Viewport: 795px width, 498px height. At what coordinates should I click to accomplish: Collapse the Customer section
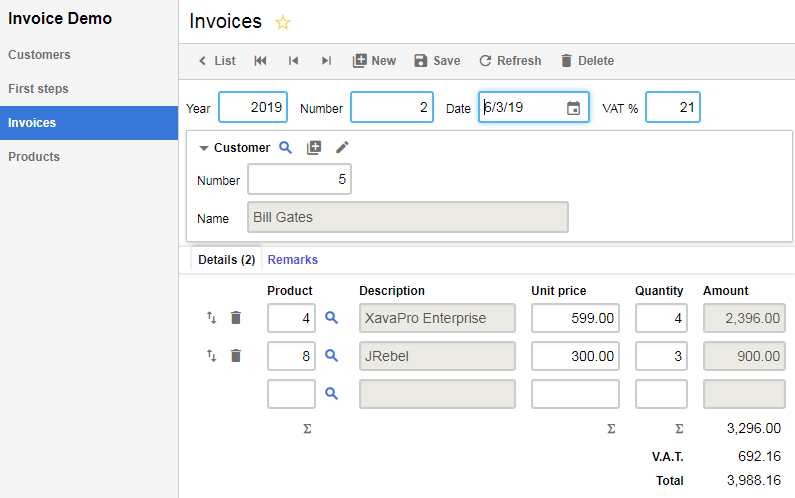coord(204,148)
